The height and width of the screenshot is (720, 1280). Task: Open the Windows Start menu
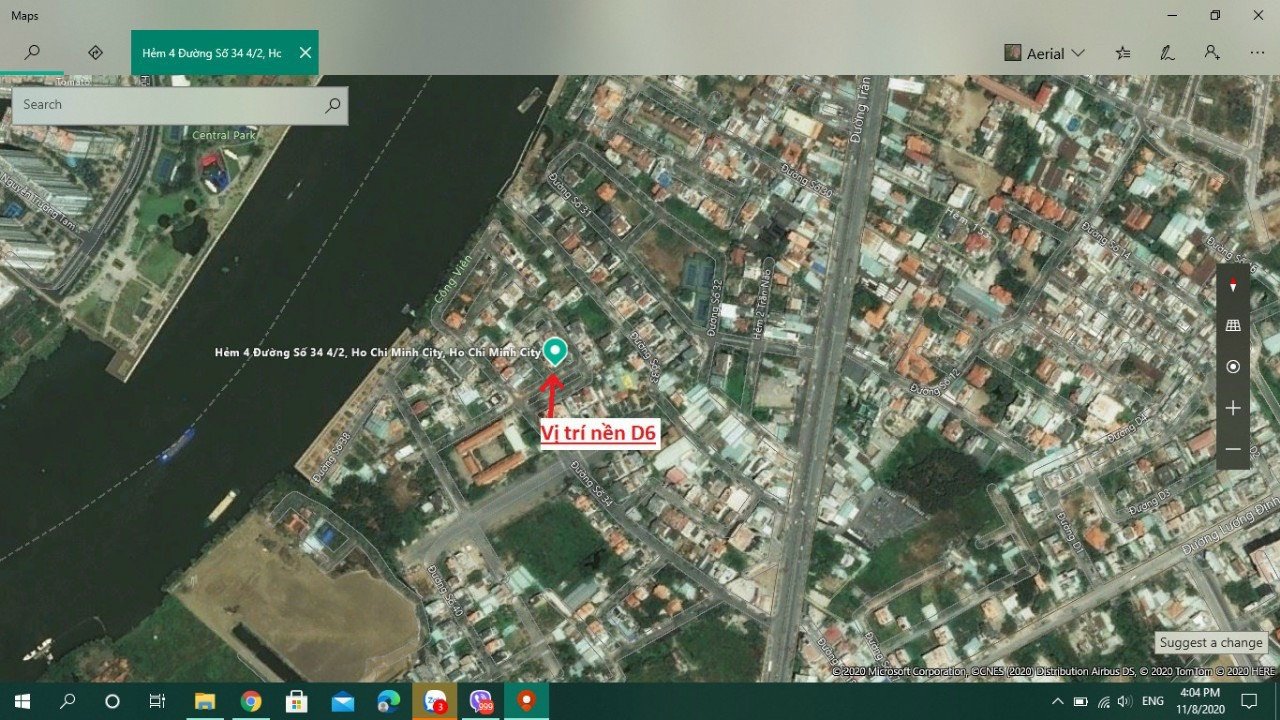(x=22, y=701)
